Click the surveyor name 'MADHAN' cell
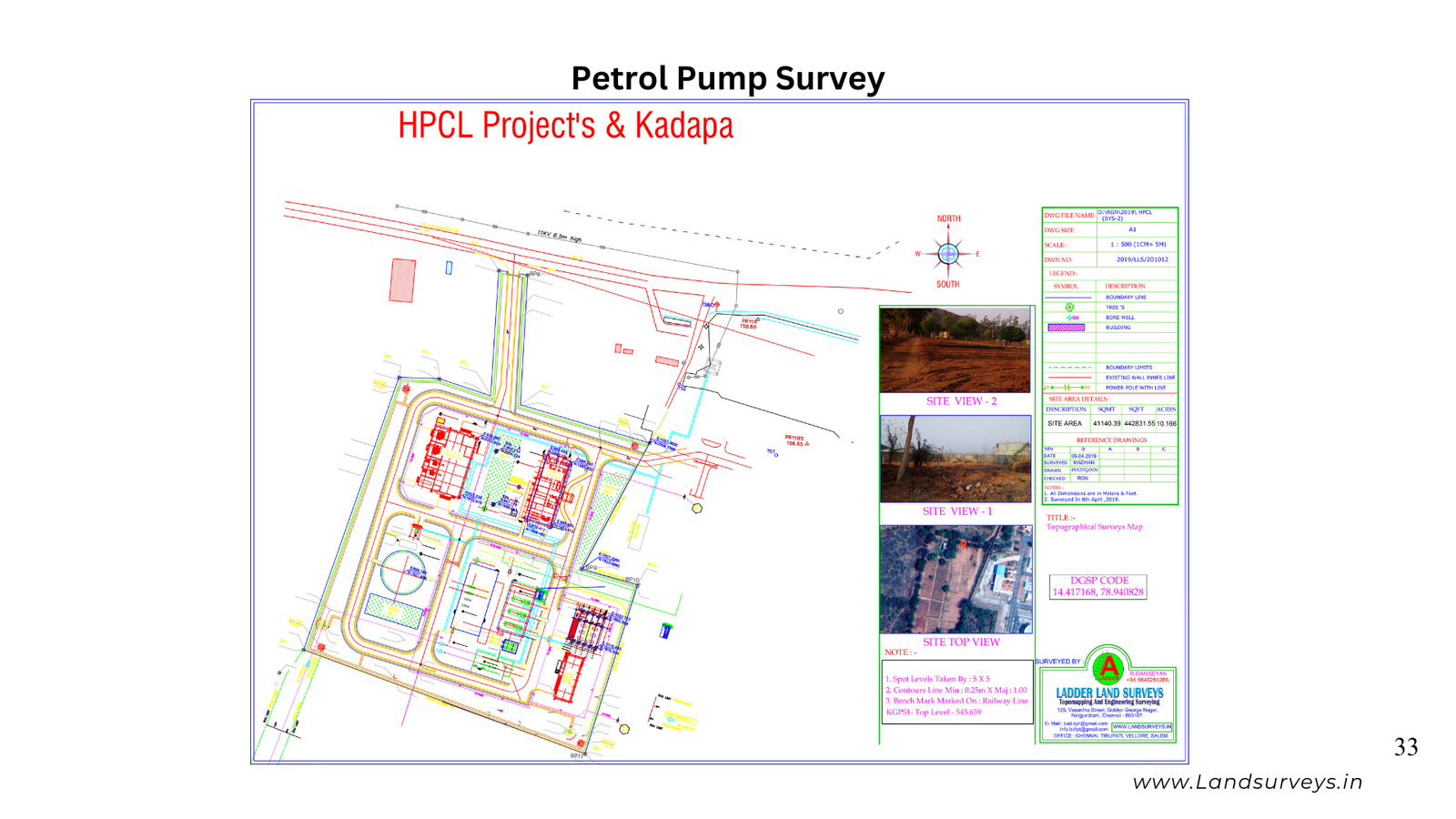This screenshot has height=819, width=1456. tap(1084, 463)
